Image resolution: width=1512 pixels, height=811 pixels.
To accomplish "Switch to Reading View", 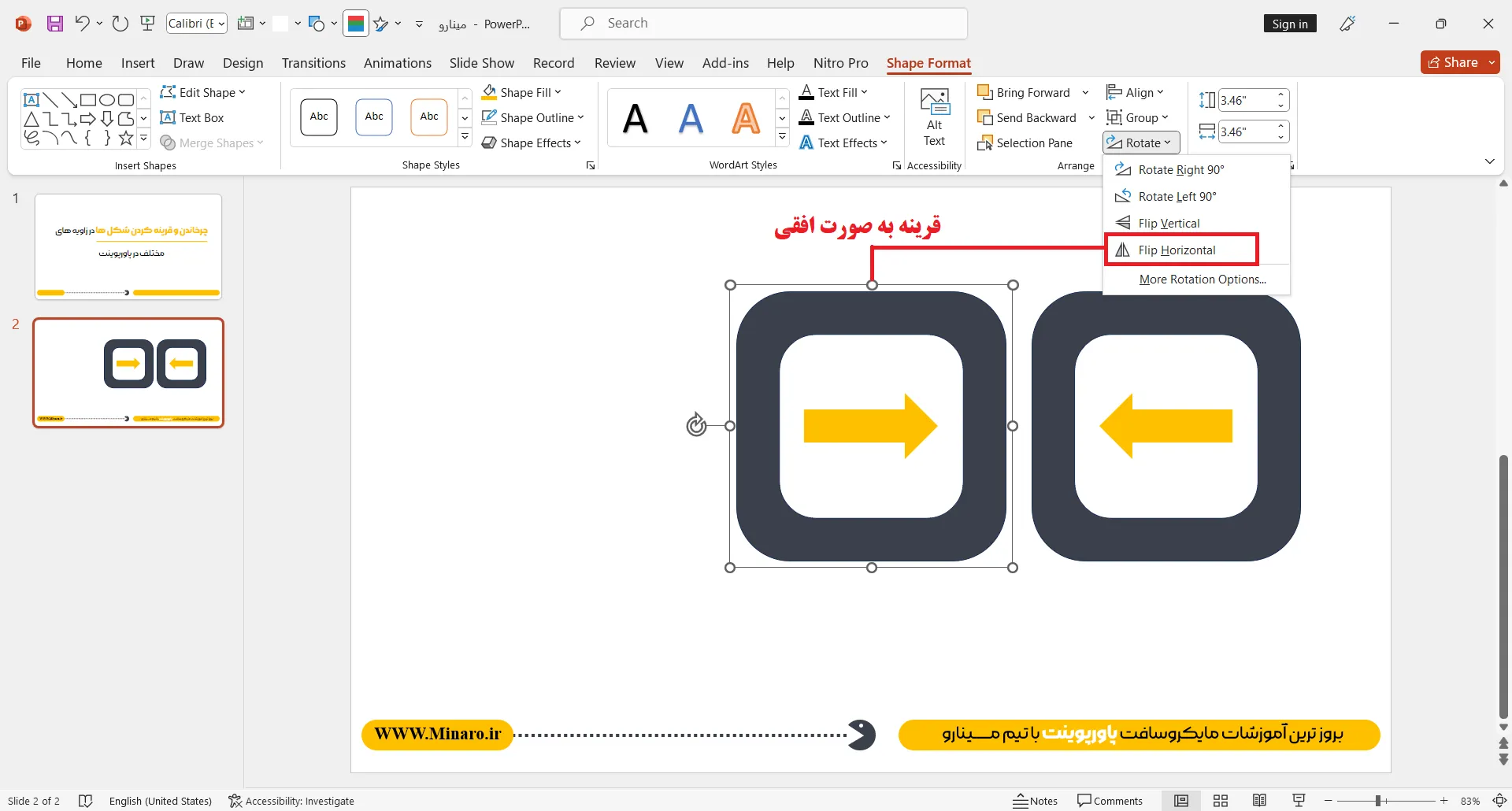I will click(1260, 801).
